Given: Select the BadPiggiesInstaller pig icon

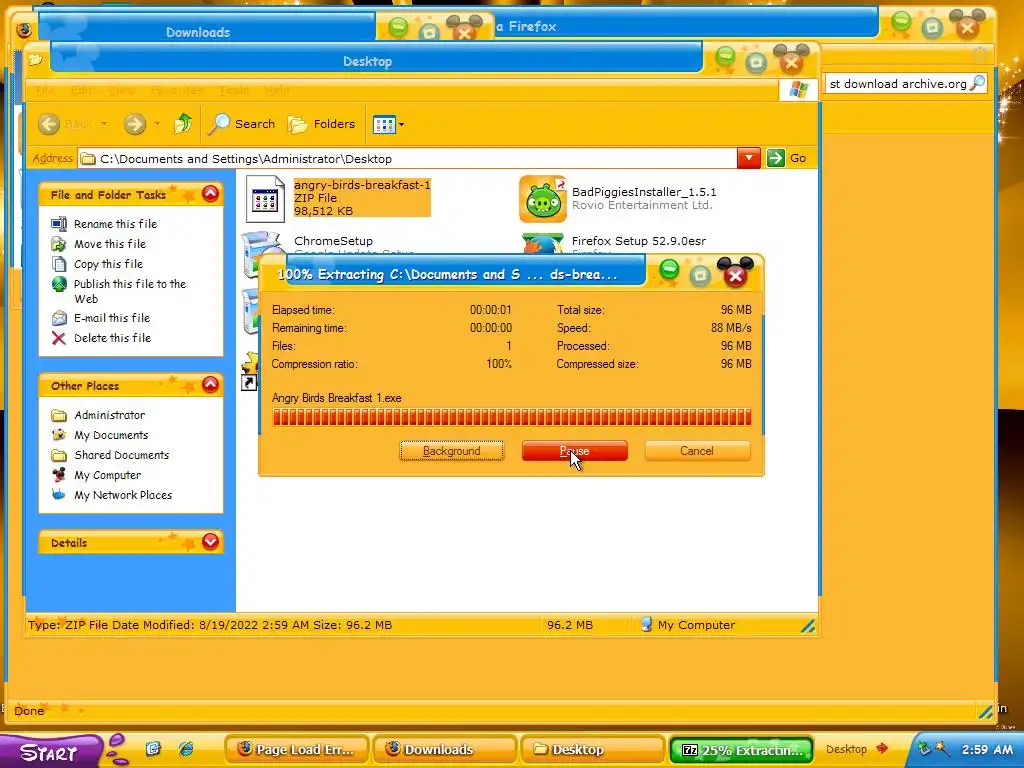Looking at the screenshot, I should click(543, 199).
